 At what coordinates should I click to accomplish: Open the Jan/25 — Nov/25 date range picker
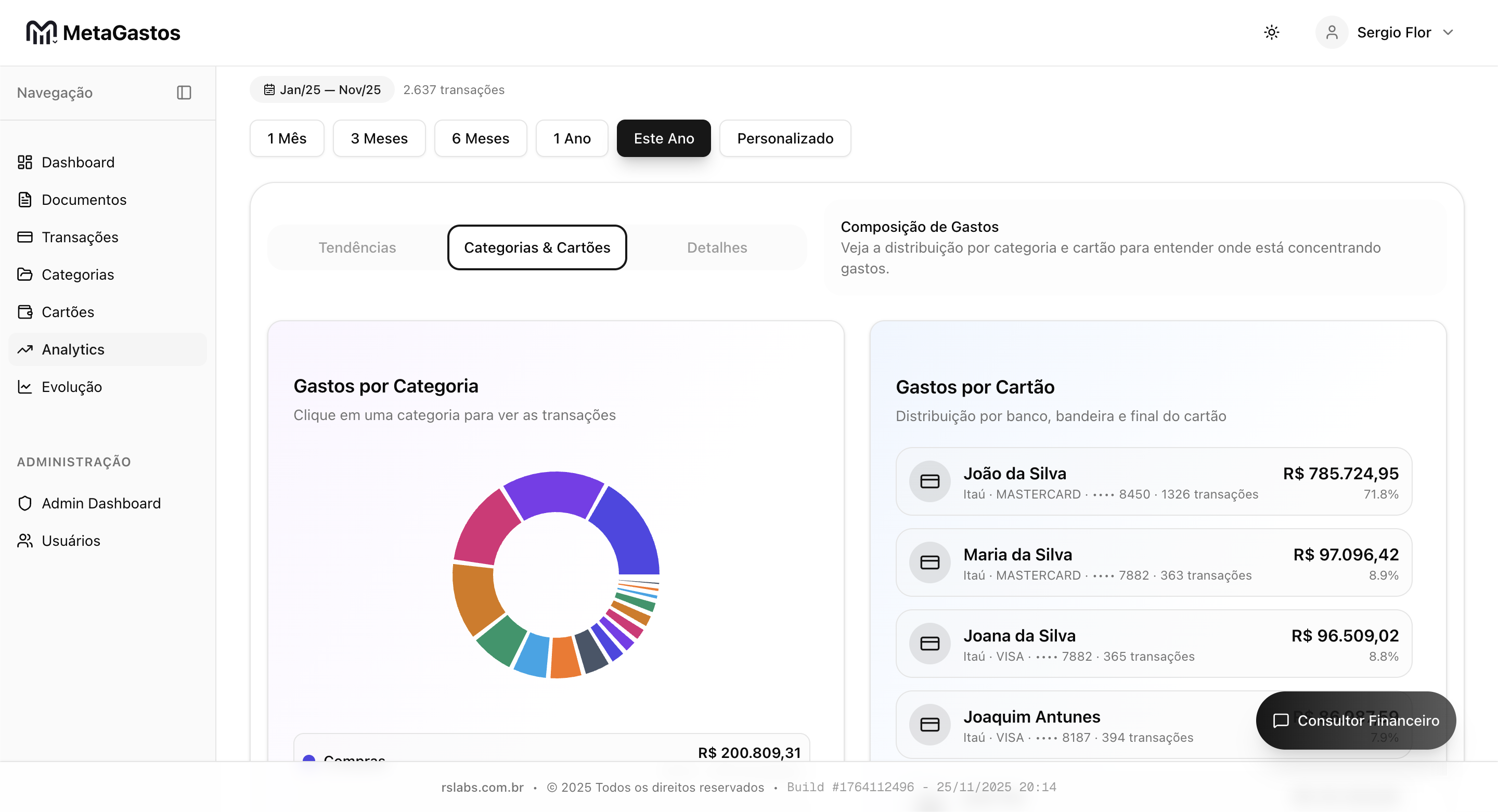322,89
